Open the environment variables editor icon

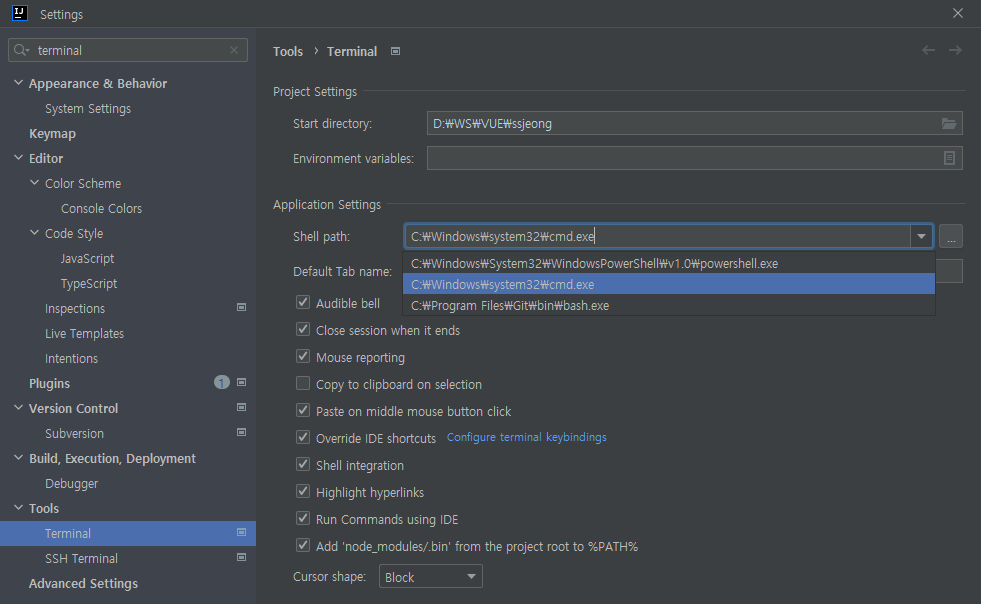coord(949,158)
